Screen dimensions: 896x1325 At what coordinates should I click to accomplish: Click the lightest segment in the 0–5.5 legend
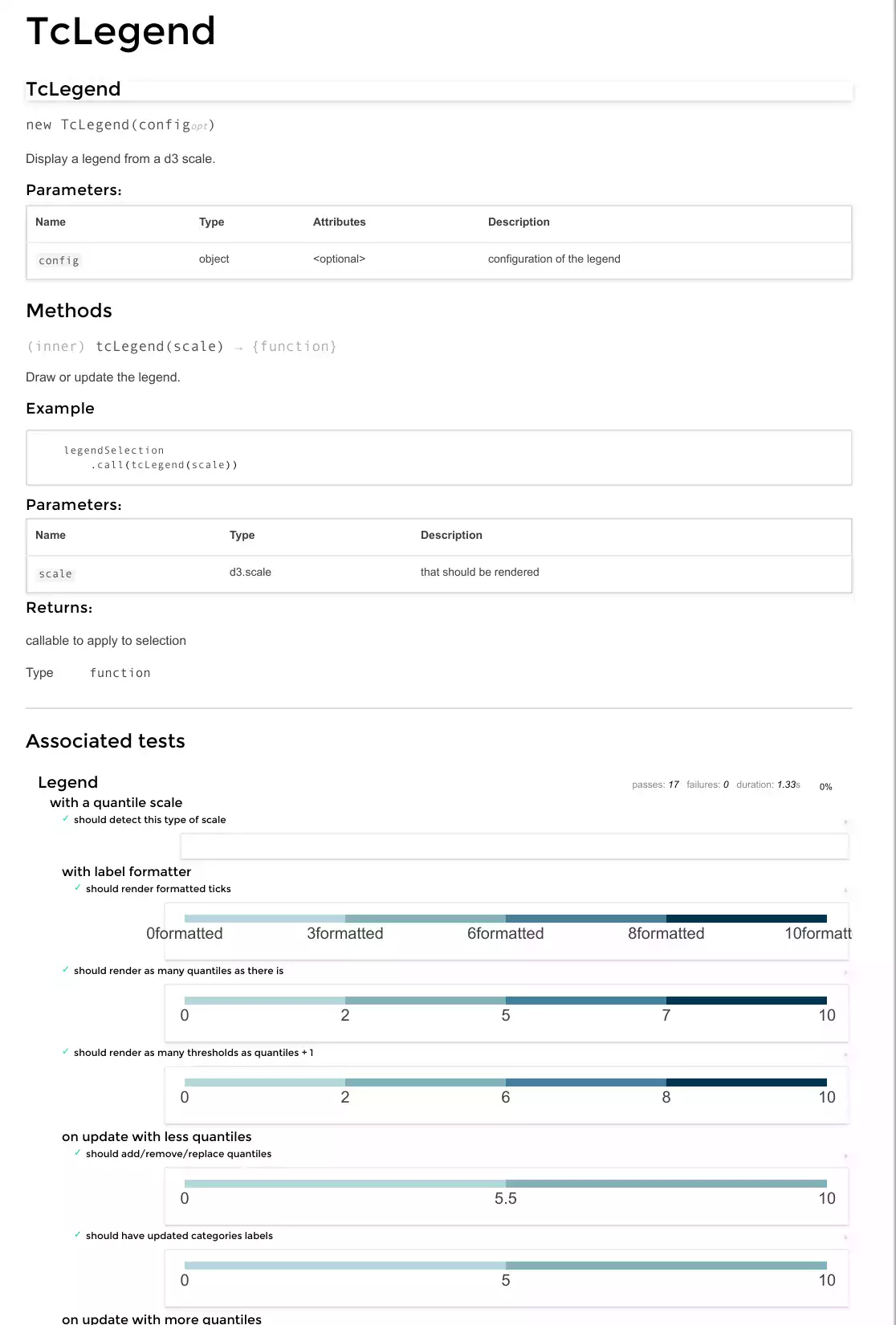[x=344, y=1184]
